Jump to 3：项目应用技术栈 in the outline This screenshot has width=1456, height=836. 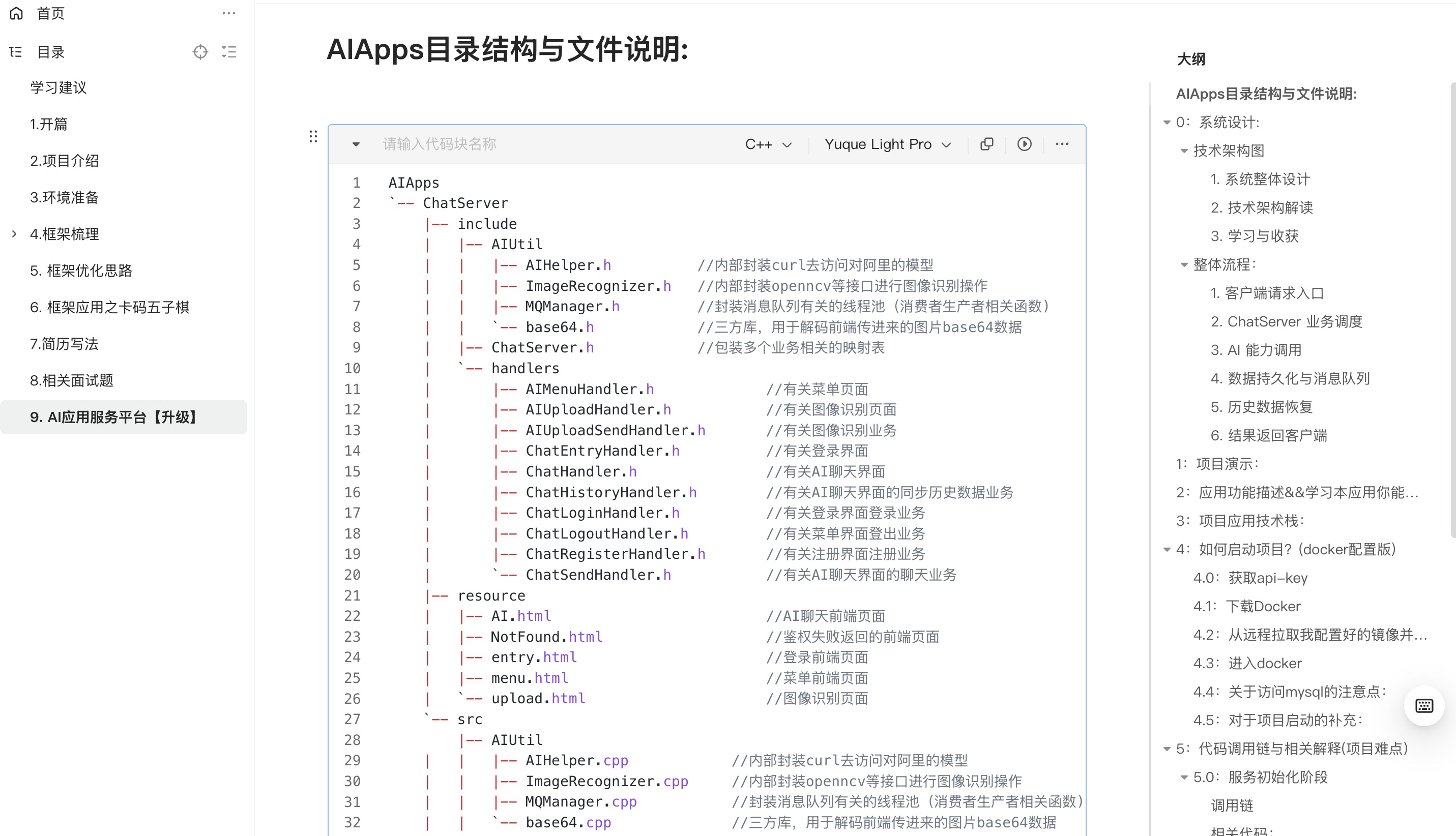[1240, 521]
